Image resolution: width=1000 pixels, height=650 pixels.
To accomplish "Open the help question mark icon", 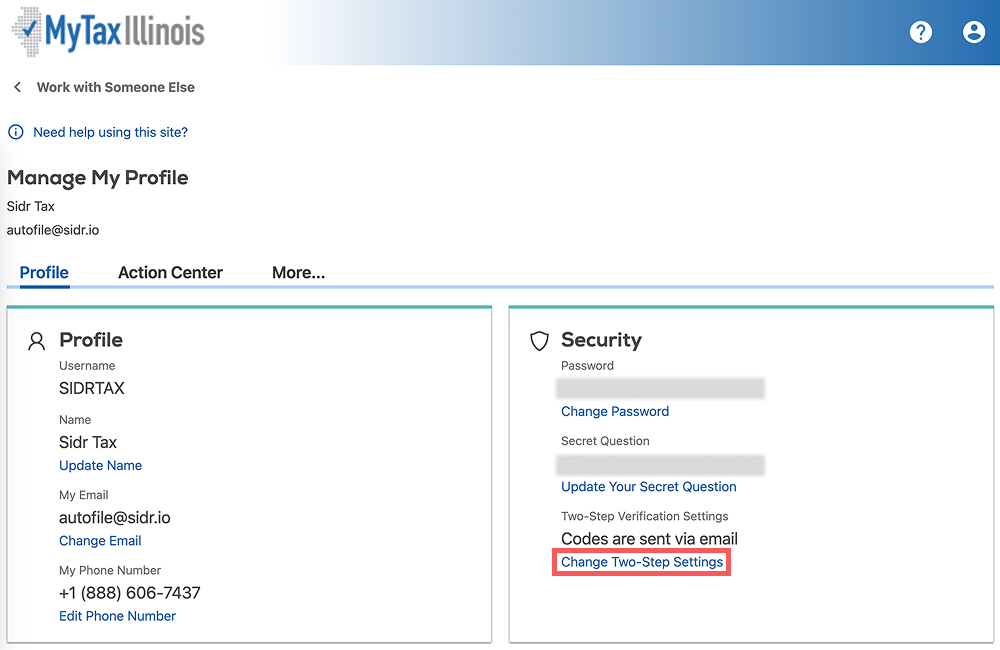I will [x=920, y=32].
